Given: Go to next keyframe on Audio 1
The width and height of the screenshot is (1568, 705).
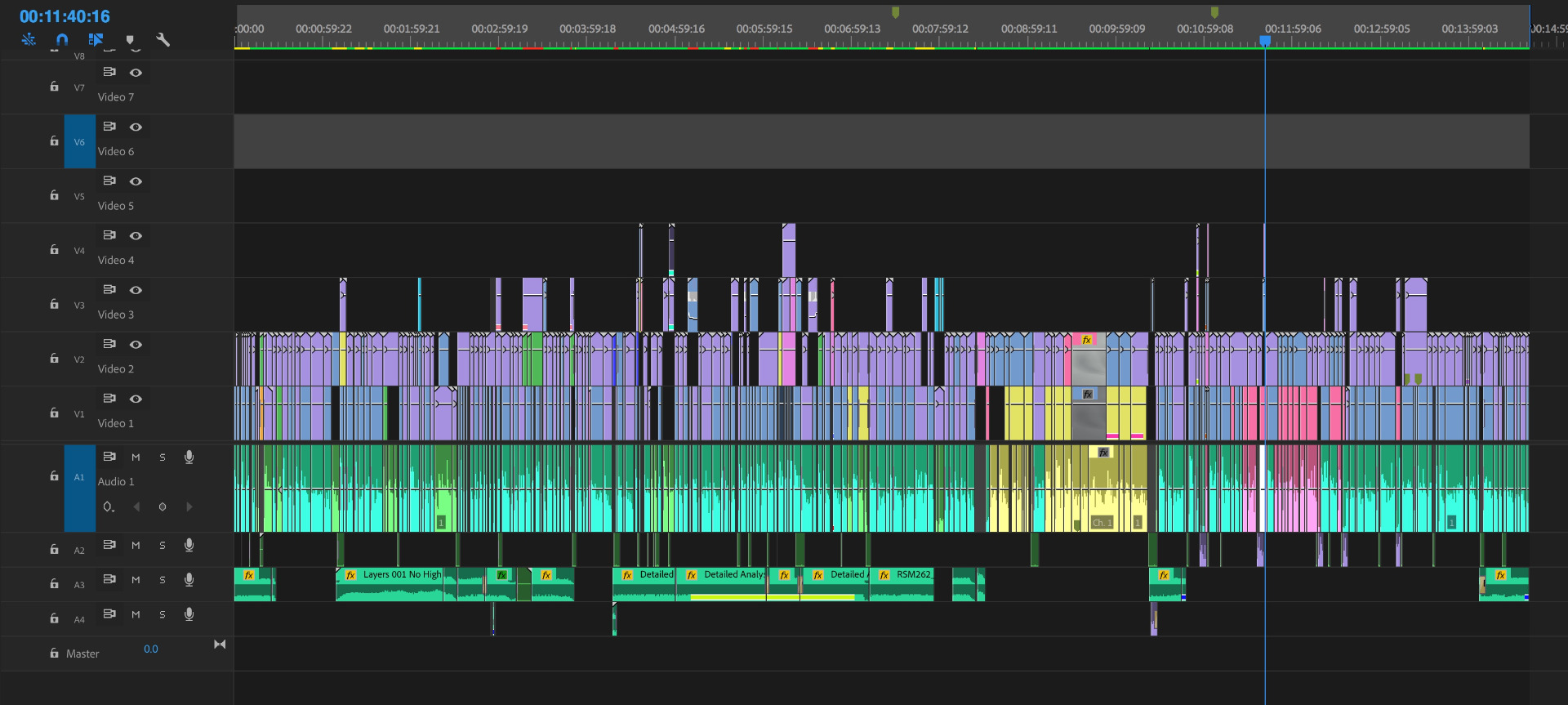Looking at the screenshot, I should 189,506.
